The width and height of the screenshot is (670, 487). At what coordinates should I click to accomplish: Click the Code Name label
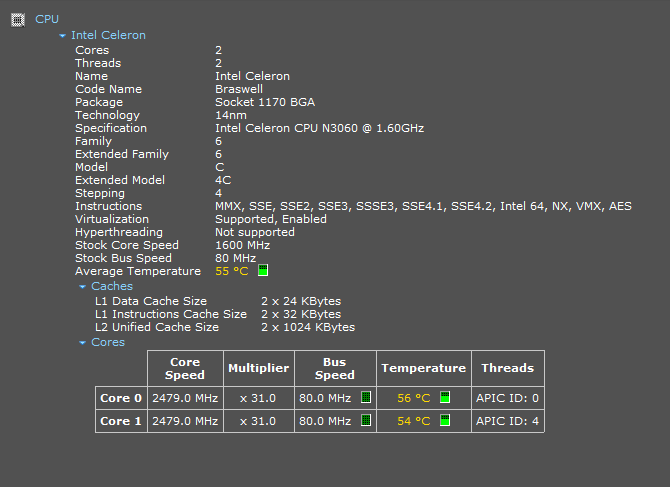tap(109, 89)
